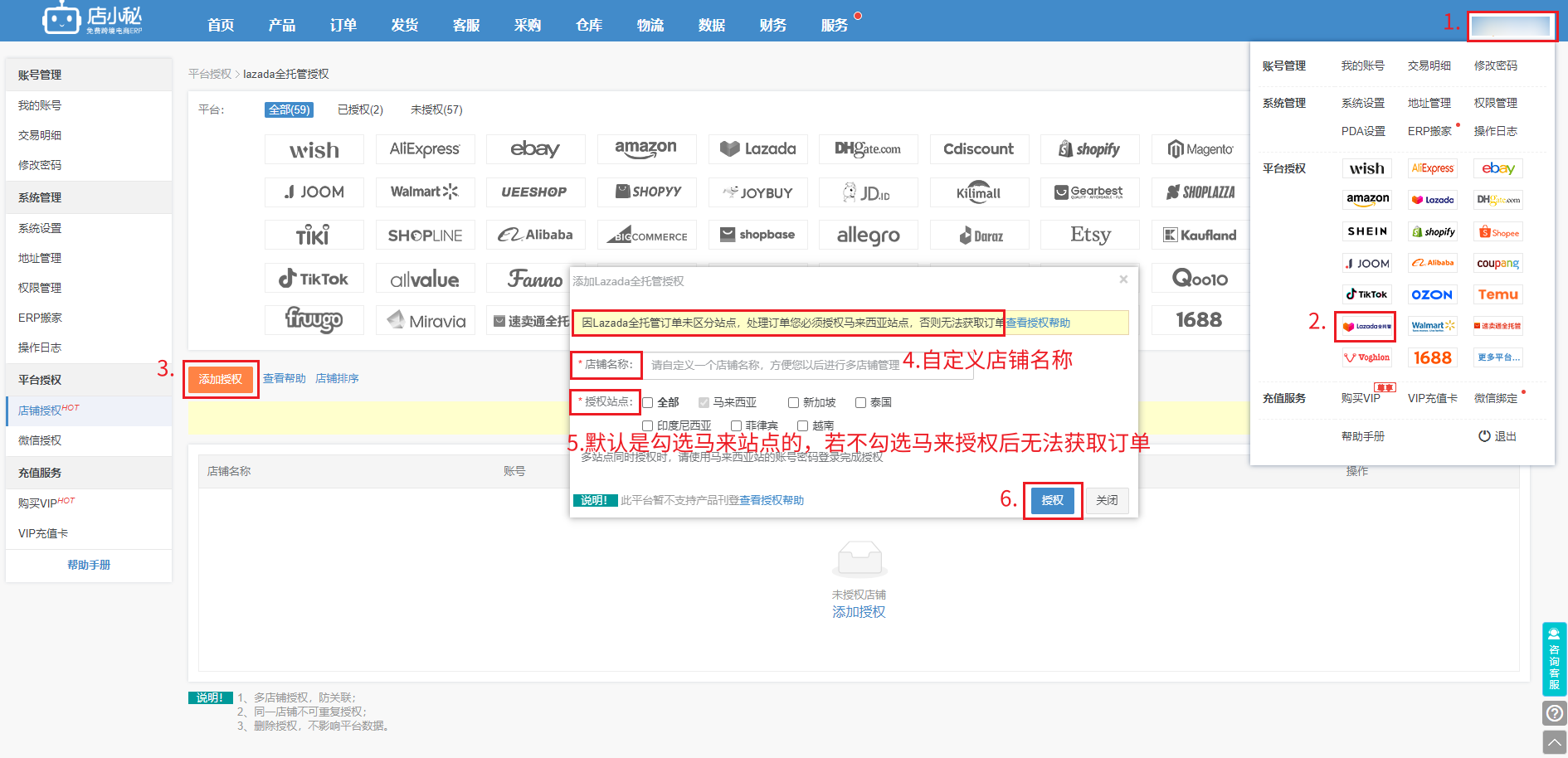Select the AliExpress platform logo in main grid

(425, 149)
